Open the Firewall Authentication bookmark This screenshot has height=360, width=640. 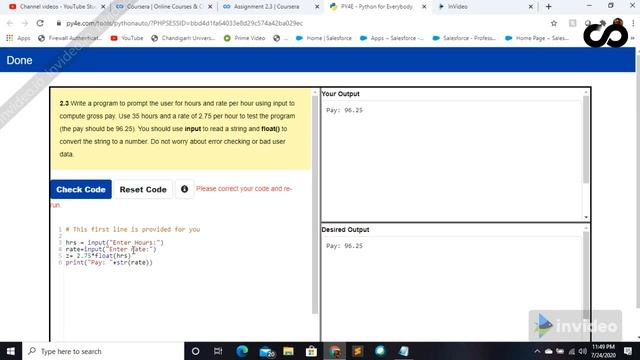click(x=70, y=38)
